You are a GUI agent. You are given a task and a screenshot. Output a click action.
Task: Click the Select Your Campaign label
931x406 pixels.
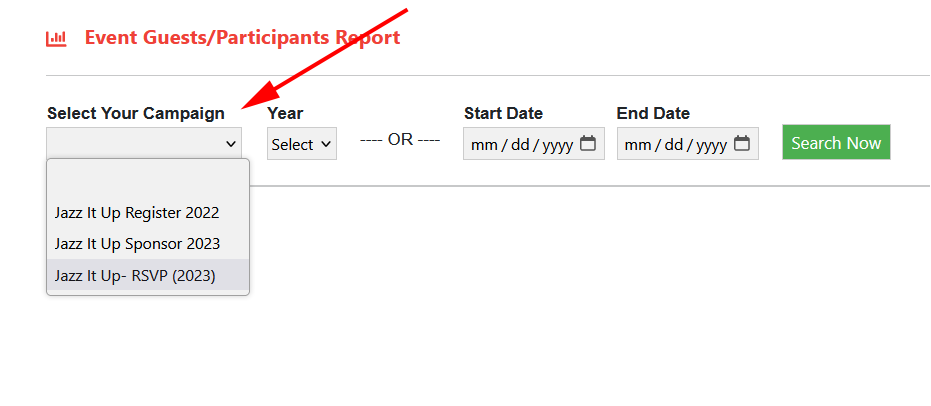(x=136, y=113)
